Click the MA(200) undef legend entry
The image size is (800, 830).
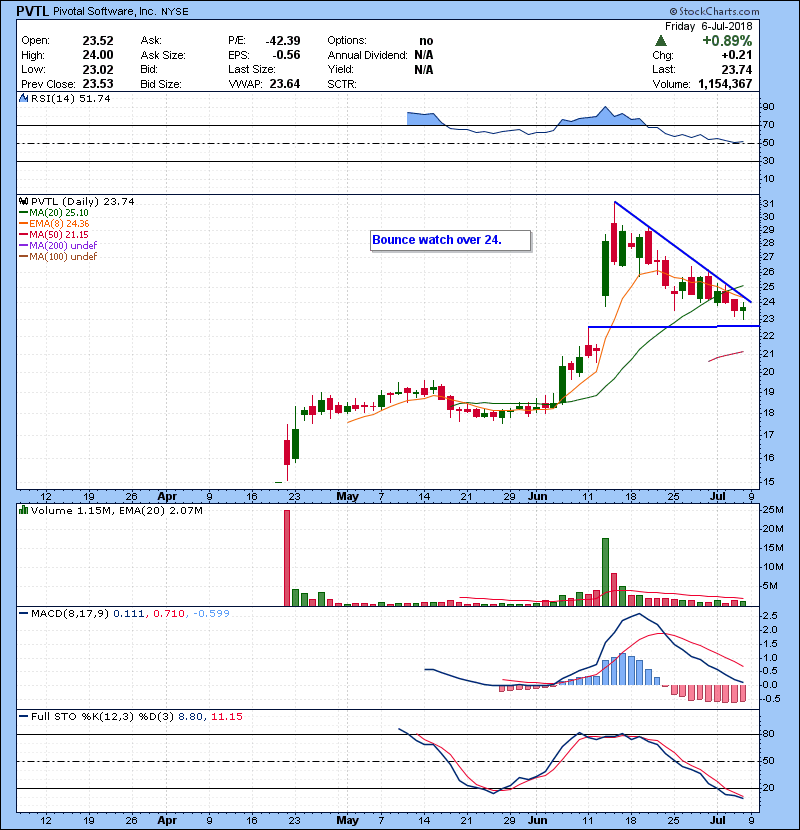pos(59,246)
